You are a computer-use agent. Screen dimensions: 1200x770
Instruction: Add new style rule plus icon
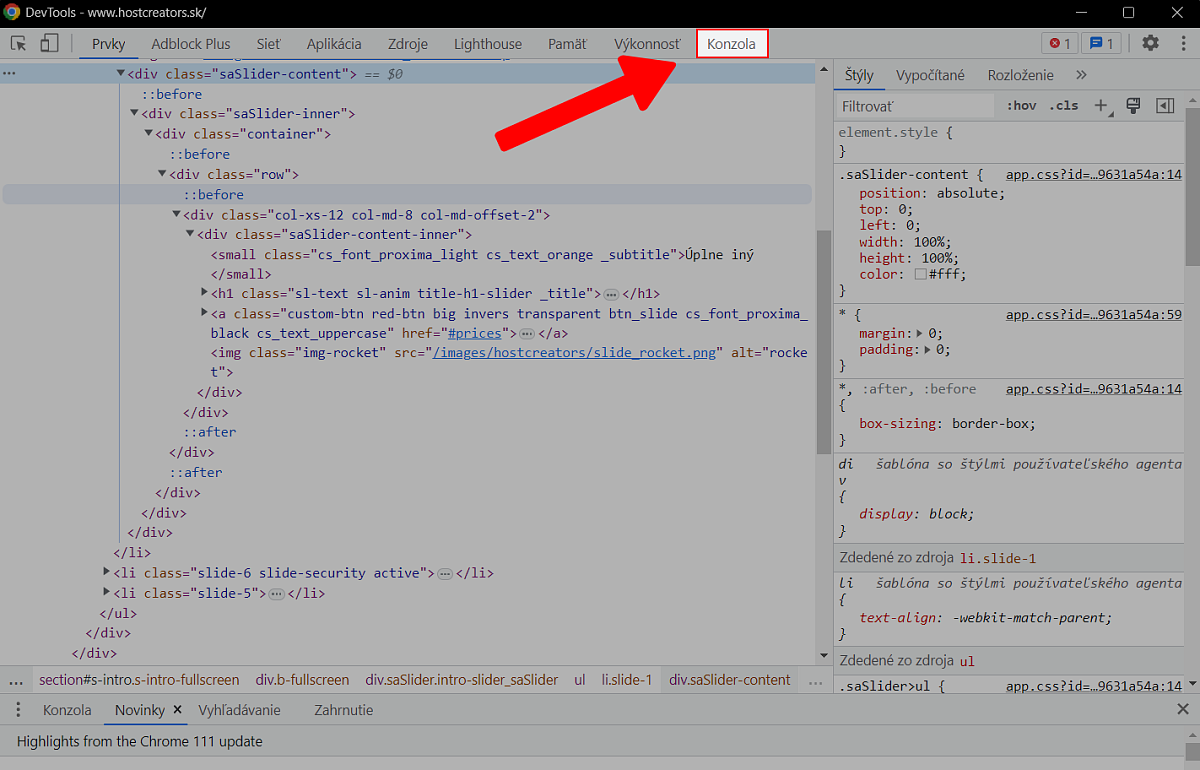tap(1101, 105)
